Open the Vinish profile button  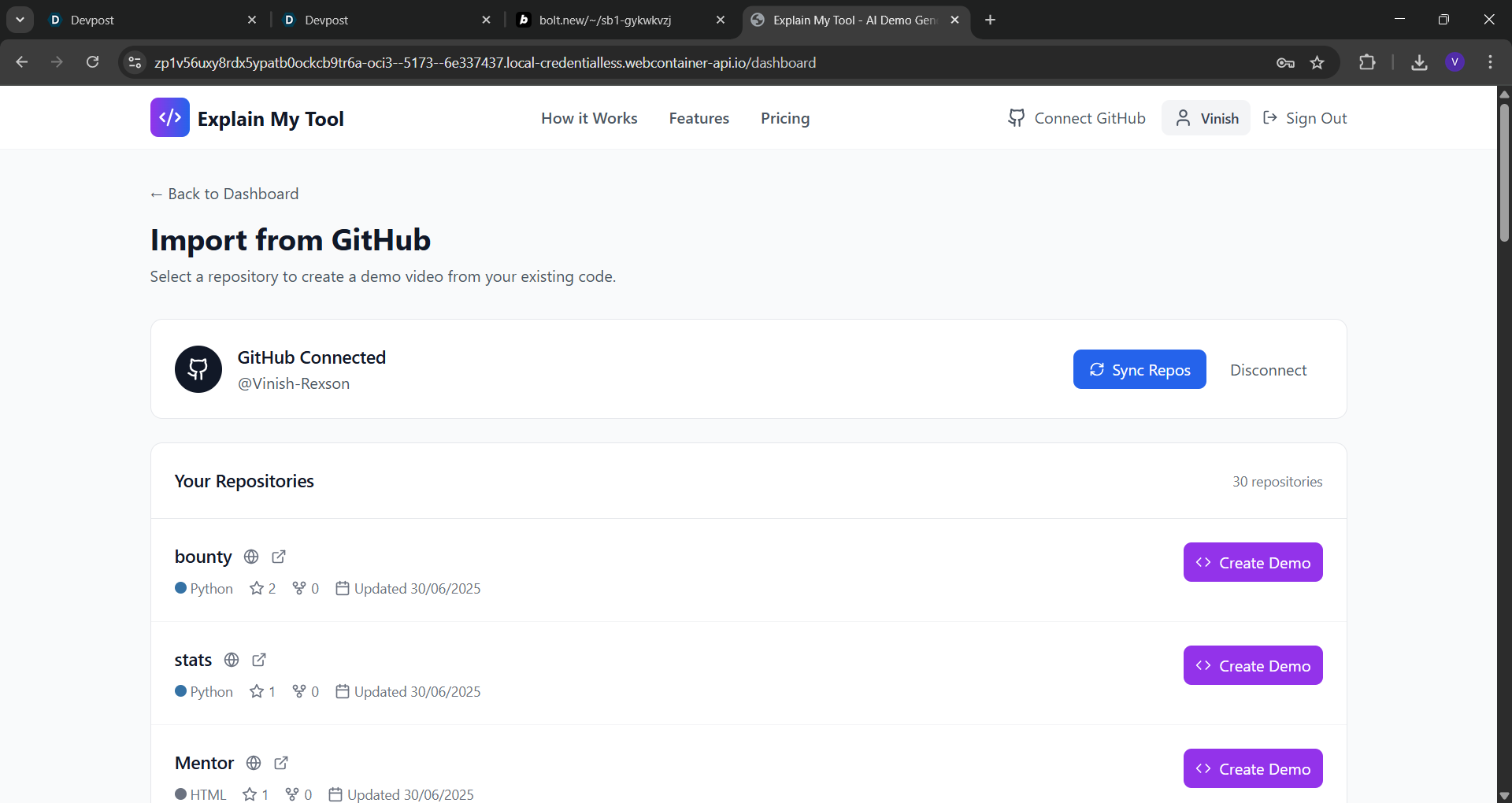[x=1206, y=118]
